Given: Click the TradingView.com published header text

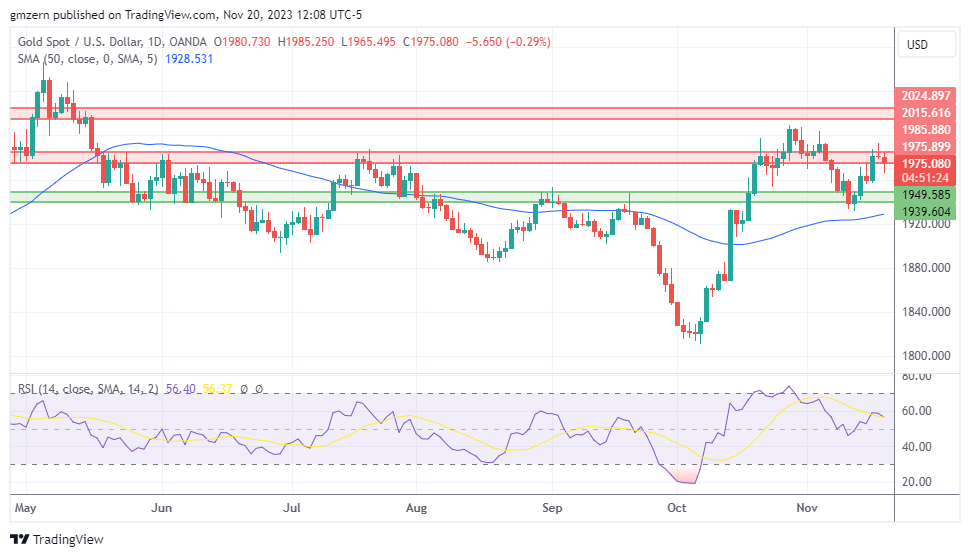Looking at the screenshot, I should click(x=186, y=14).
